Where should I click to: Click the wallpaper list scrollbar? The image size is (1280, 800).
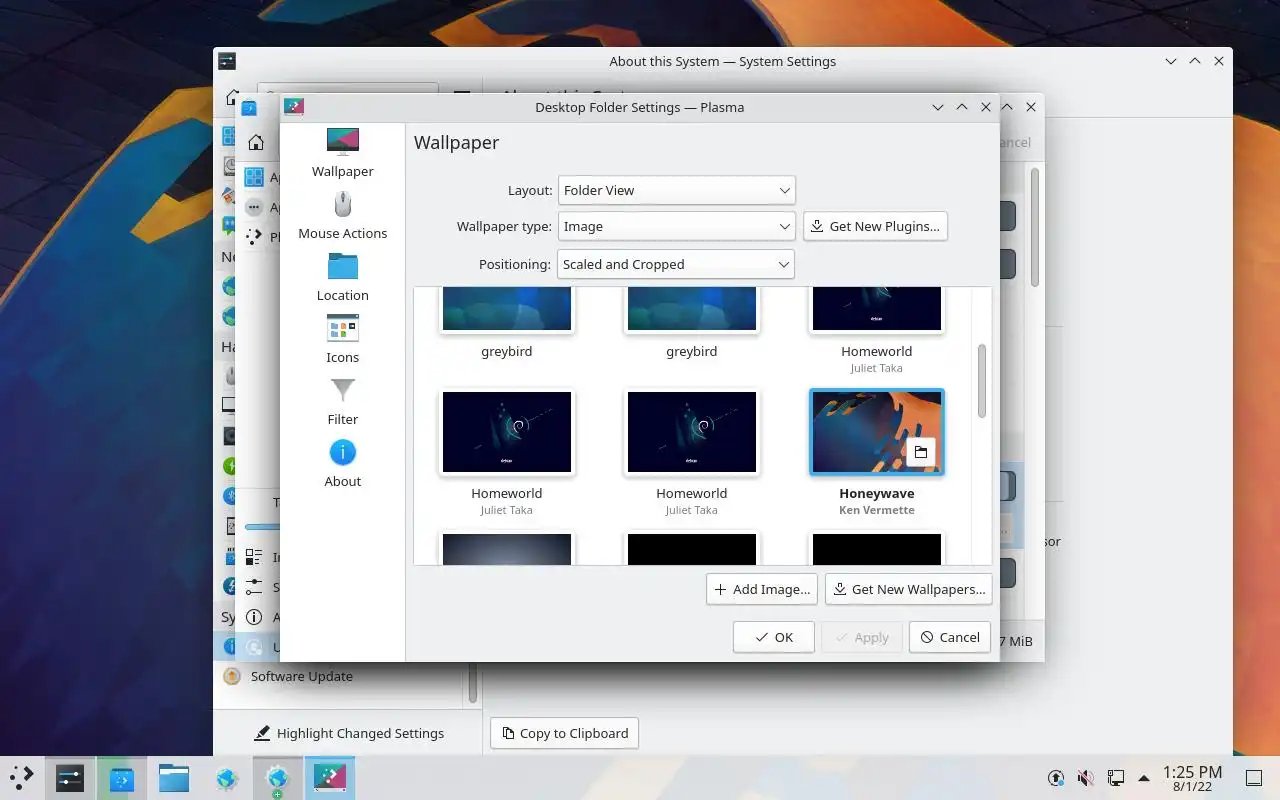(x=982, y=381)
